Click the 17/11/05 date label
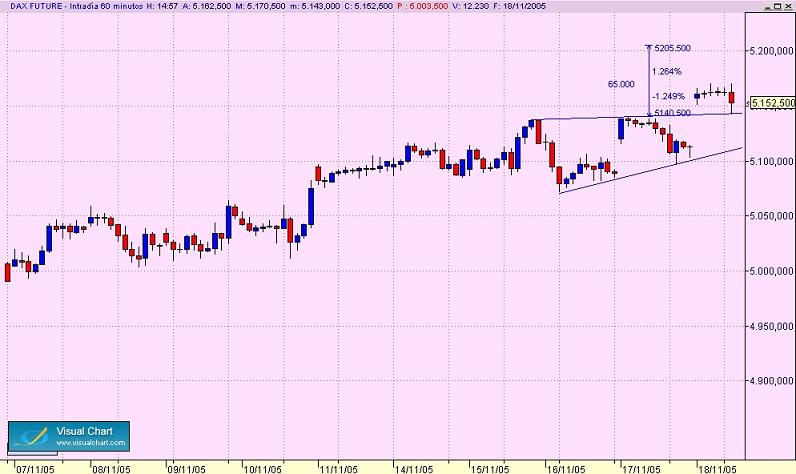 tap(642, 469)
